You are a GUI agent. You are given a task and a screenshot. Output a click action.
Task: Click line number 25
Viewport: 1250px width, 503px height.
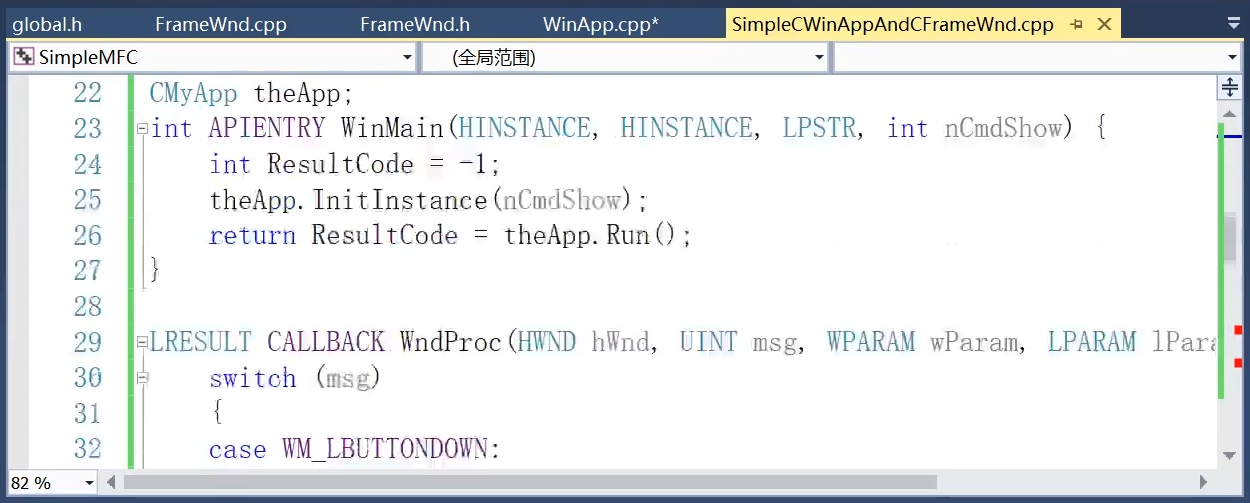(x=88, y=200)
